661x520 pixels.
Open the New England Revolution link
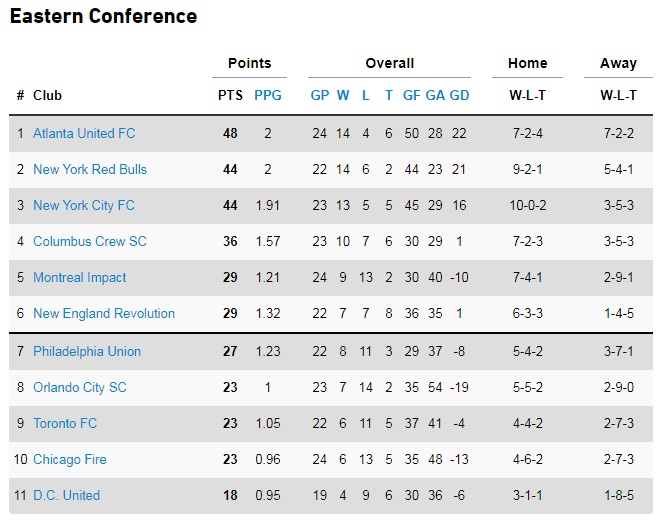[x=104, y=313]
